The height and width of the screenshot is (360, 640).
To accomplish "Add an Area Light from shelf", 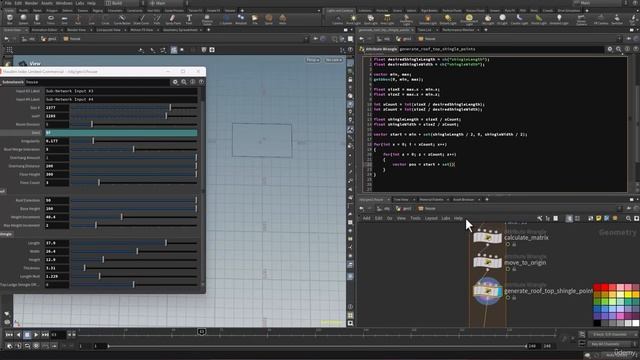I will (x=387, y=19).
